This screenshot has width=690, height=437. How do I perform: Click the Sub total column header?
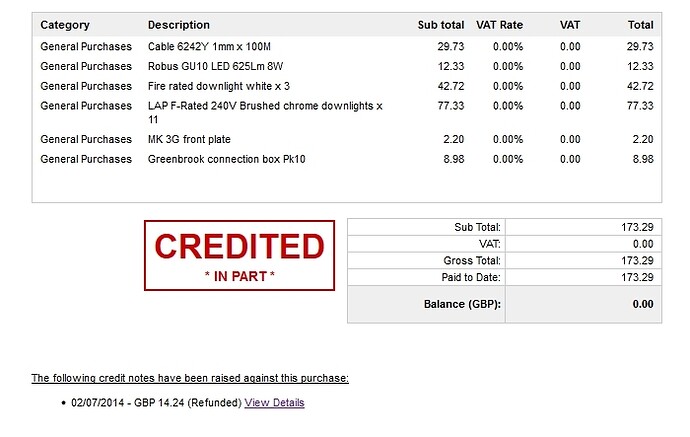pos(441,25)
